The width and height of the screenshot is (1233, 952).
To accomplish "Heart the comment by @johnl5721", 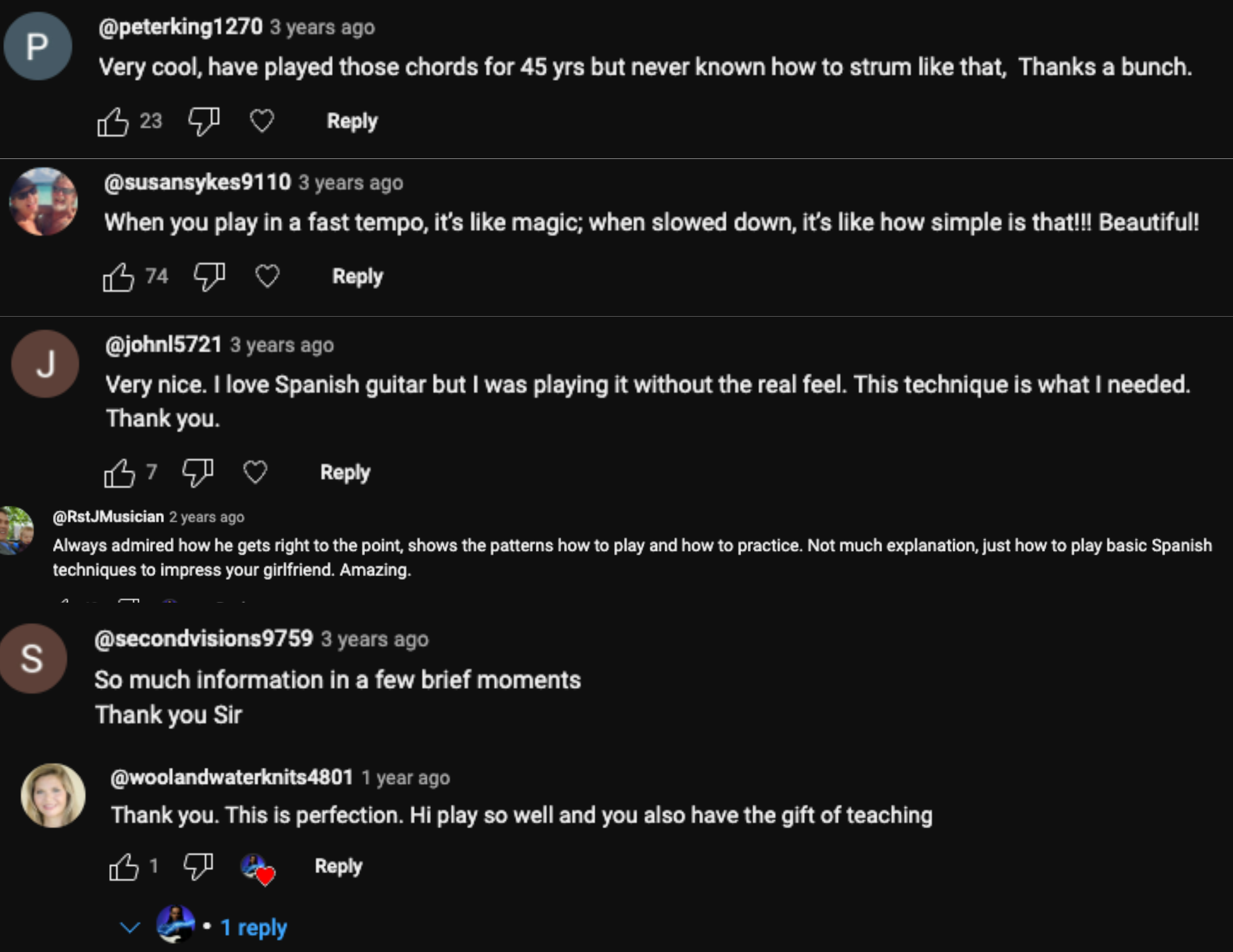I will point(255,473).
